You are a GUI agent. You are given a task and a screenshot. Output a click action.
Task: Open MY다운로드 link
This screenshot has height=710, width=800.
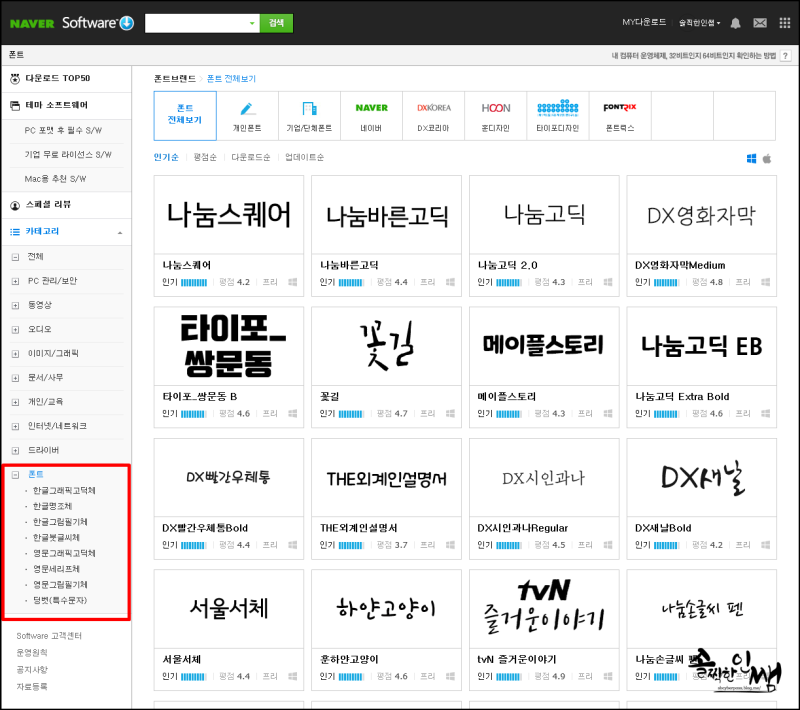tap(644, 22)
